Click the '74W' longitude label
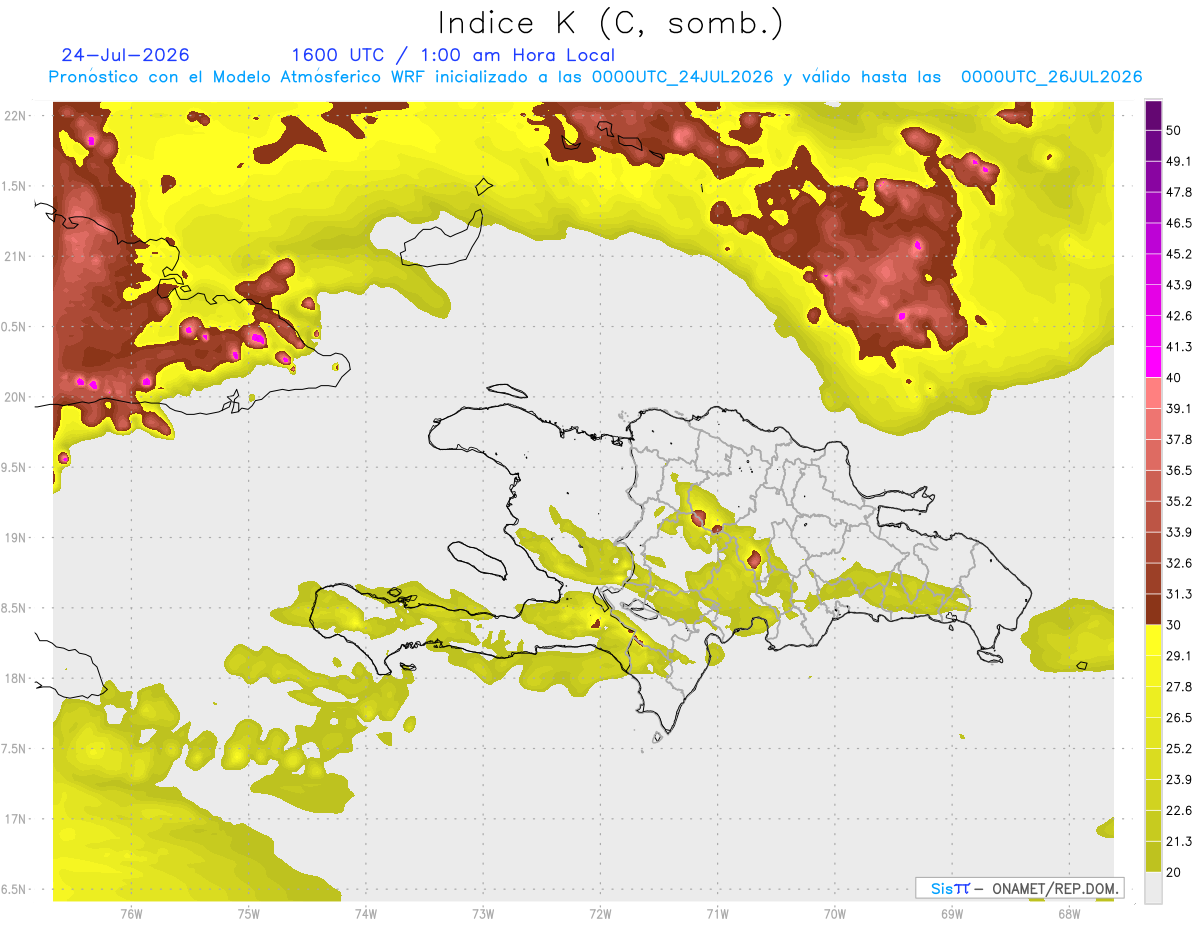 pyautogui.click(x=366, y=912)
